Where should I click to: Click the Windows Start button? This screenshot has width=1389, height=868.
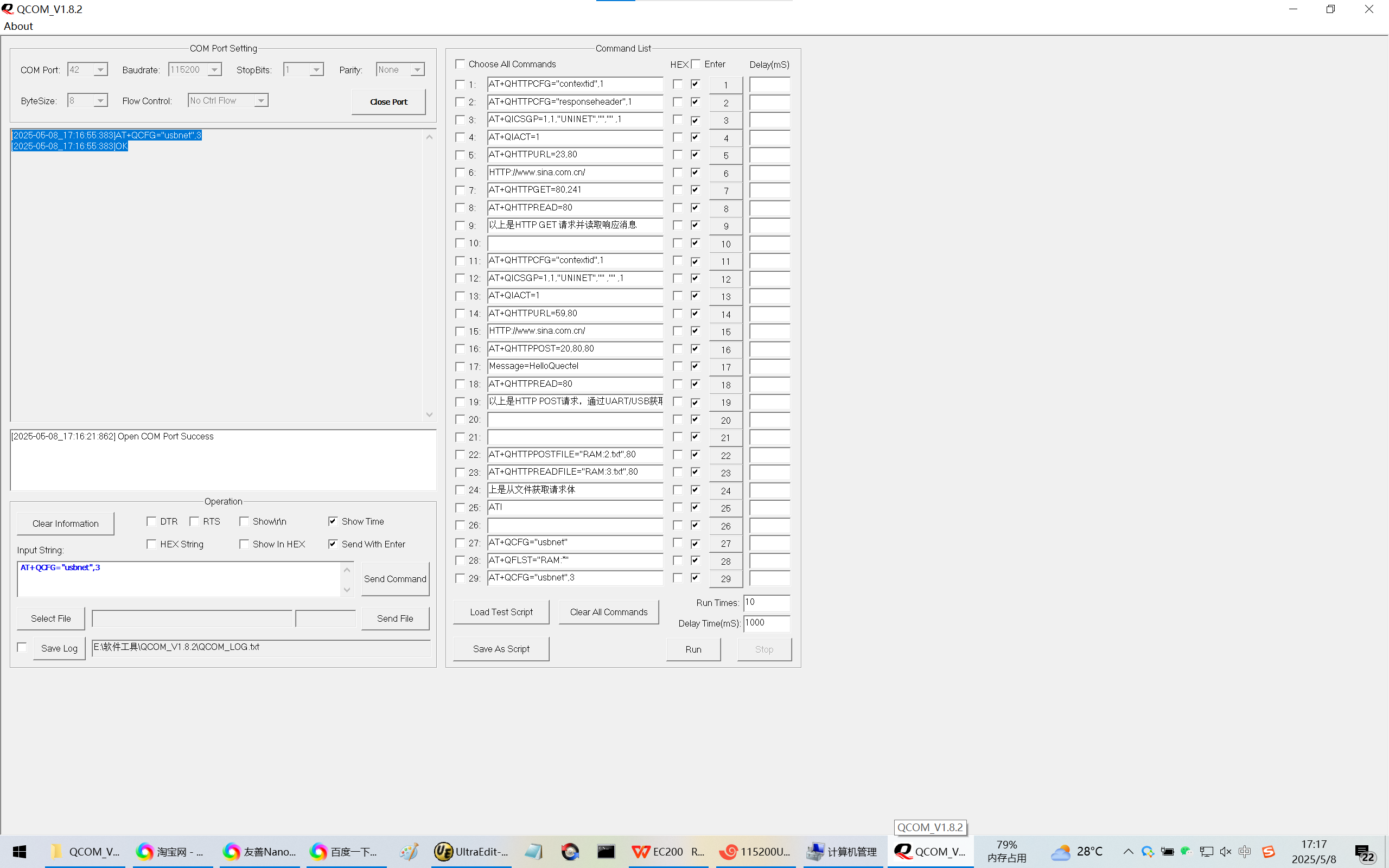[20, 851]
